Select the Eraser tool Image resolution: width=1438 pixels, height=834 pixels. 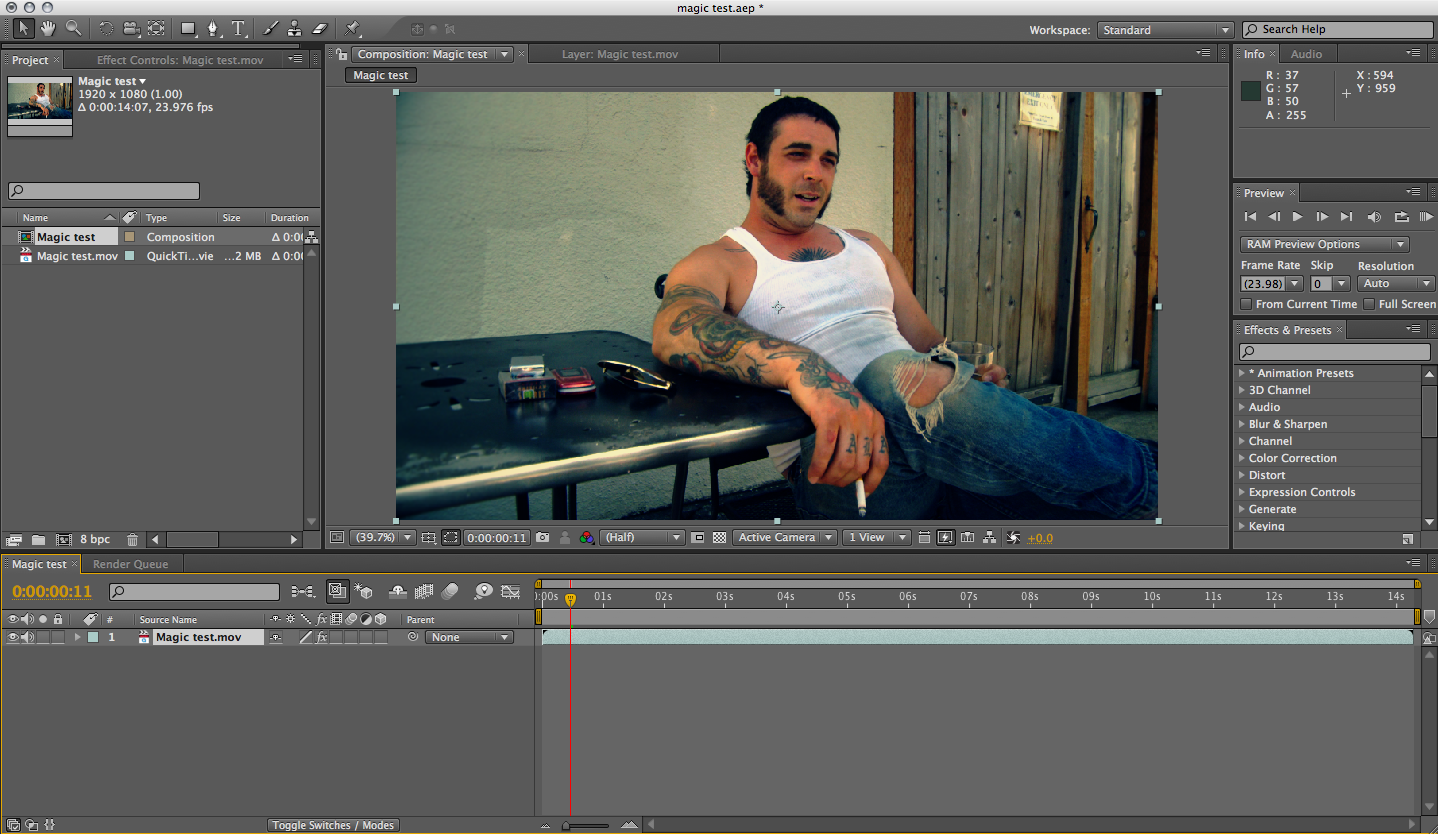tap(320, 28)
